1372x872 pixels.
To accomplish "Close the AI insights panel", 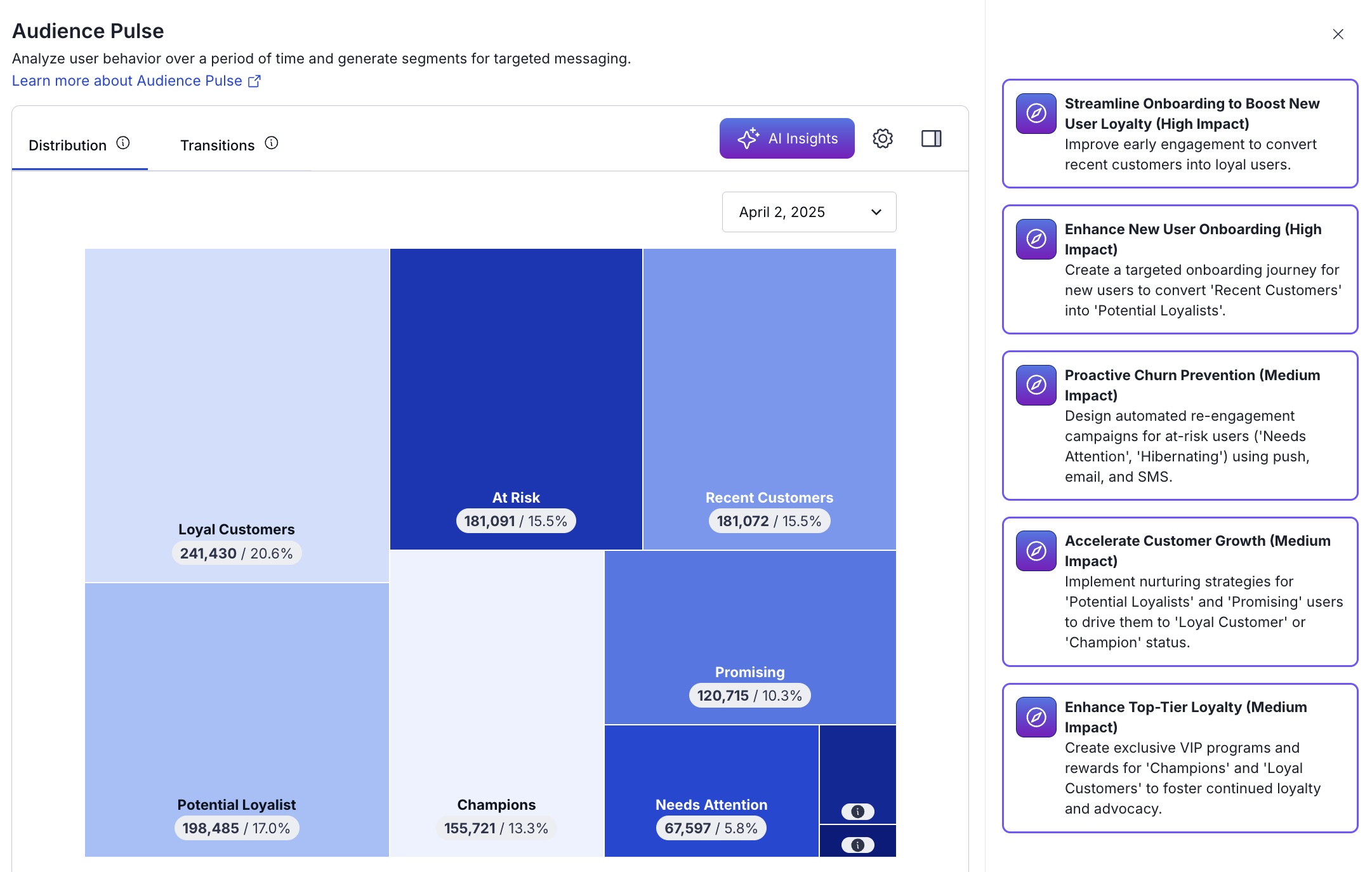I will pyautogui.click(x=1338, y=34).
